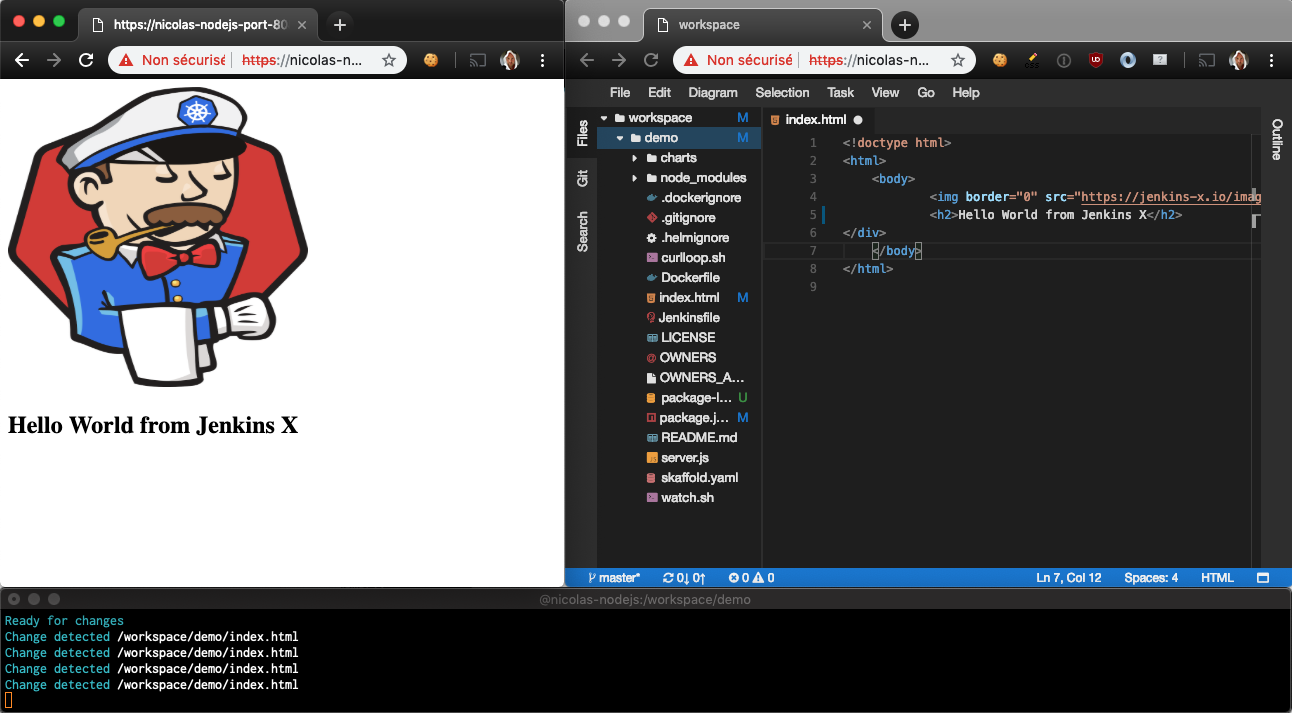Open the Help menu in the IDE
The image size is (1292, 713).
click(x=966, y=92)
